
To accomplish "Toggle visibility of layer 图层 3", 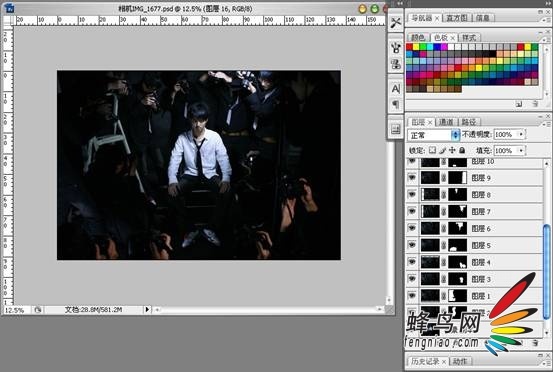I will pyautogui.click(x=412, y=279).
